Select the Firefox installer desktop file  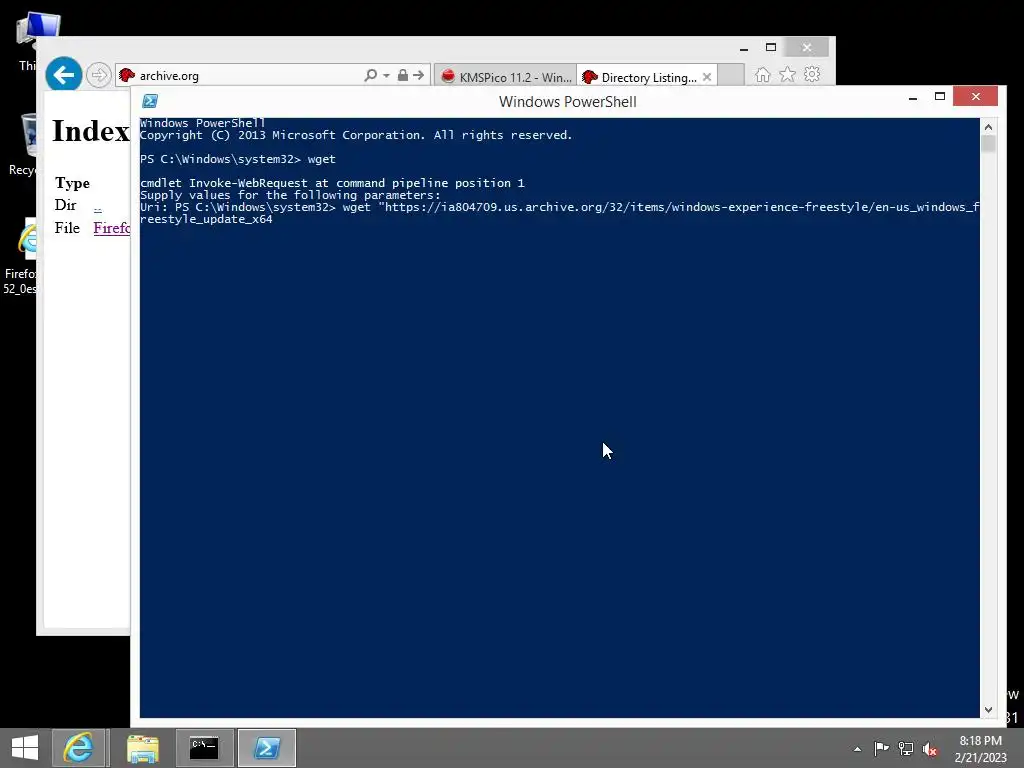pos(21,256)
